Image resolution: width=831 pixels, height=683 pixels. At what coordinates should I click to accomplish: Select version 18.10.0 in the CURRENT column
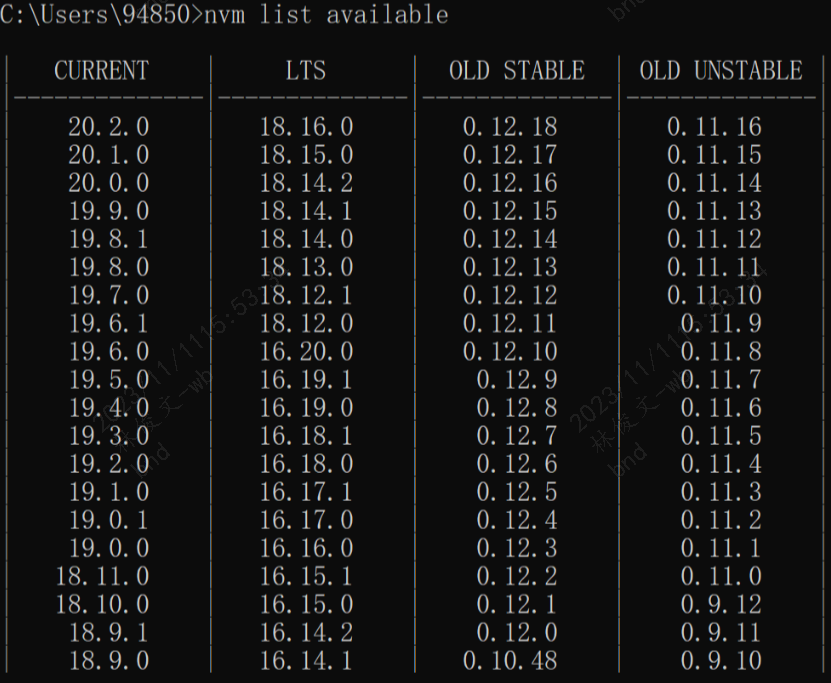click(x=103, y=605)
